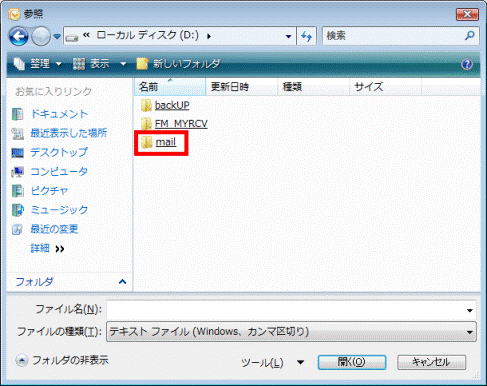Sort by 種類 column
487x386 pixels.
pos(314,87)
